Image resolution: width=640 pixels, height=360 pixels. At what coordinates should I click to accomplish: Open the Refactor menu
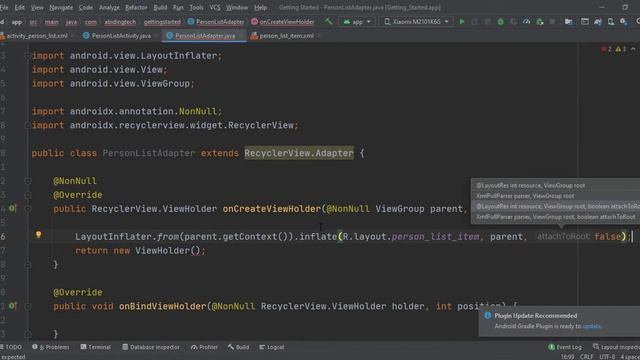point(136,7)
